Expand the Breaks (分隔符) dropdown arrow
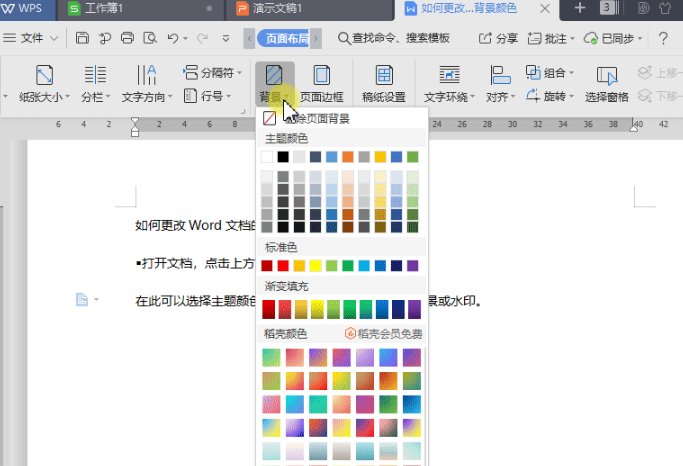683x466 pixels. pos(240,73)
